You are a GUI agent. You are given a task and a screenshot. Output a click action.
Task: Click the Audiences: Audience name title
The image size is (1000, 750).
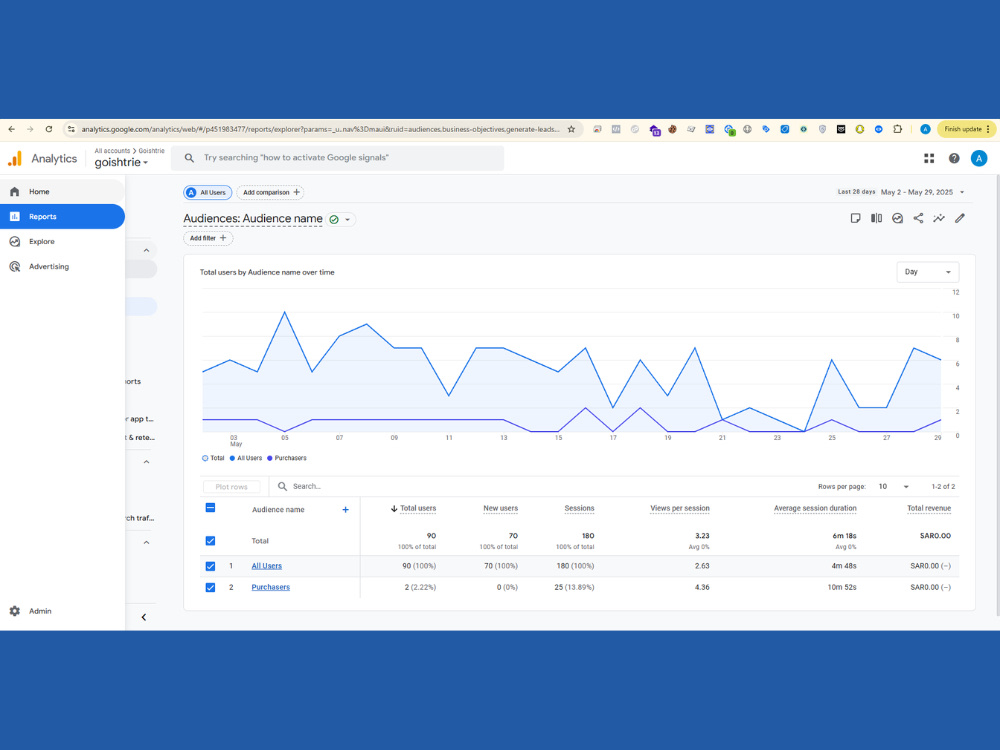253,219
